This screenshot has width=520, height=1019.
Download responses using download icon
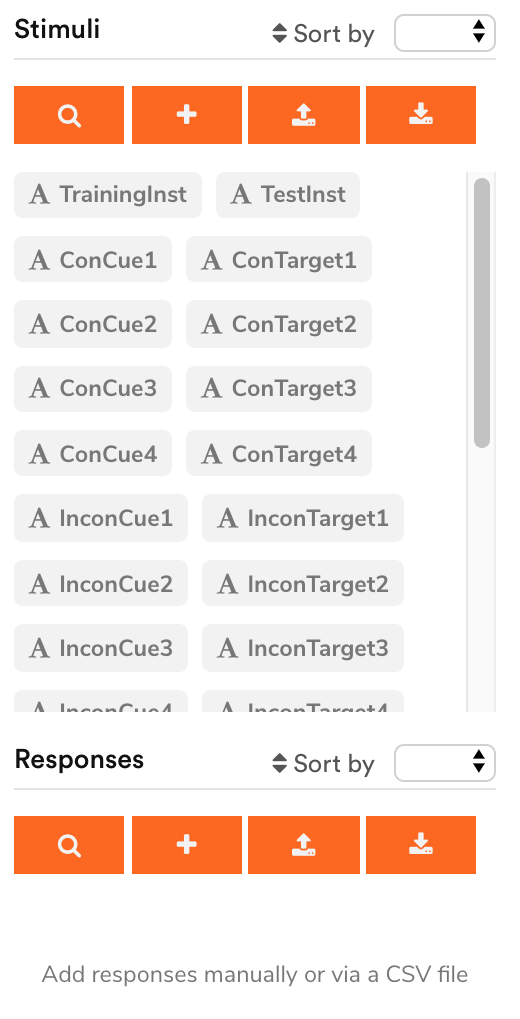421,845
